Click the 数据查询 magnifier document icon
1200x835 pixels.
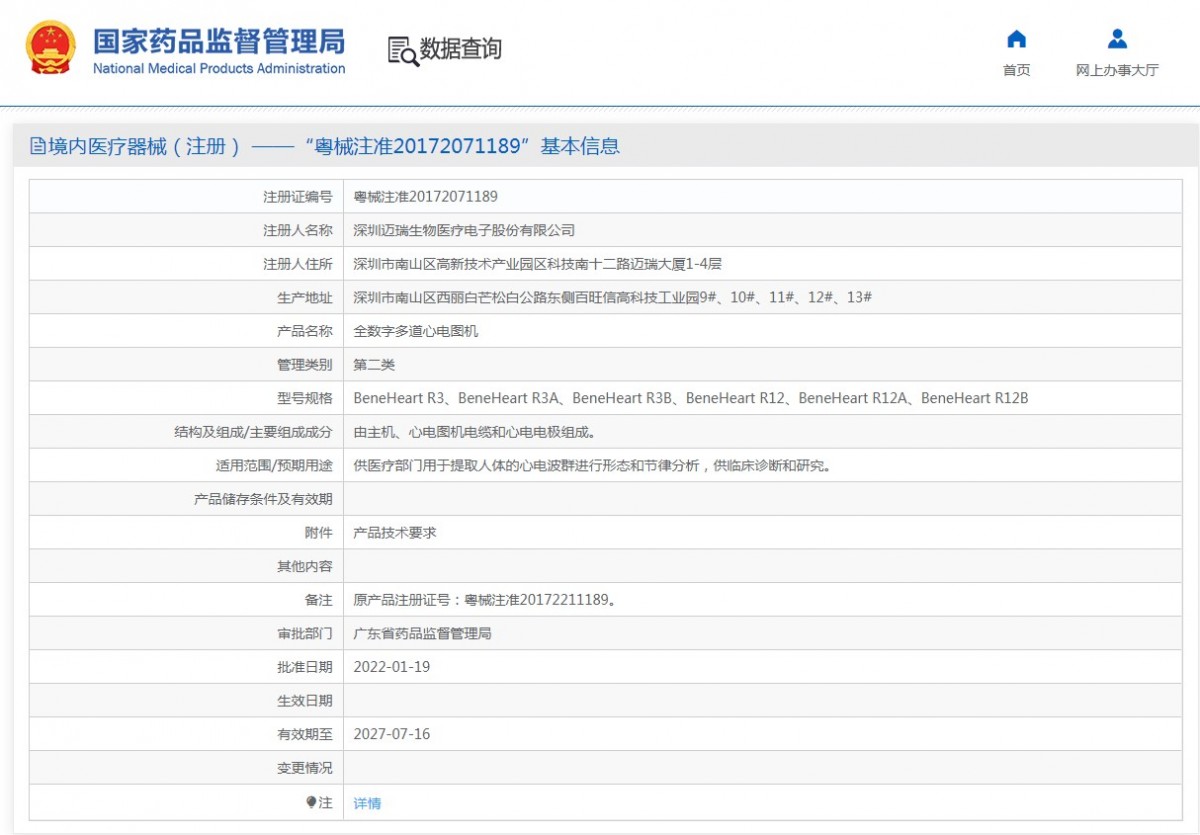click(x=402, y=50)
